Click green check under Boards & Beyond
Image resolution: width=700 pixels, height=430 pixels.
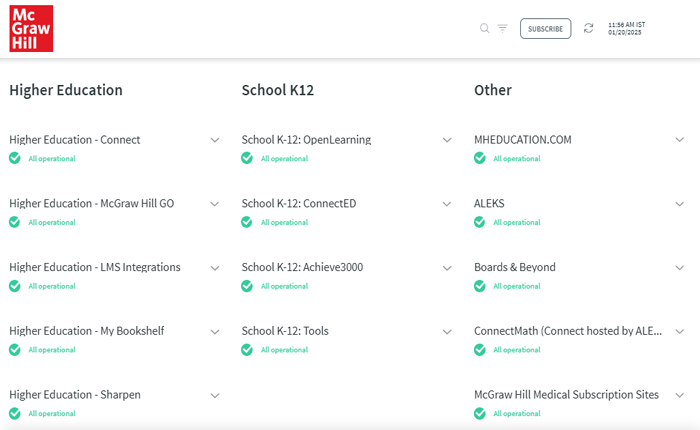(479, 286)
